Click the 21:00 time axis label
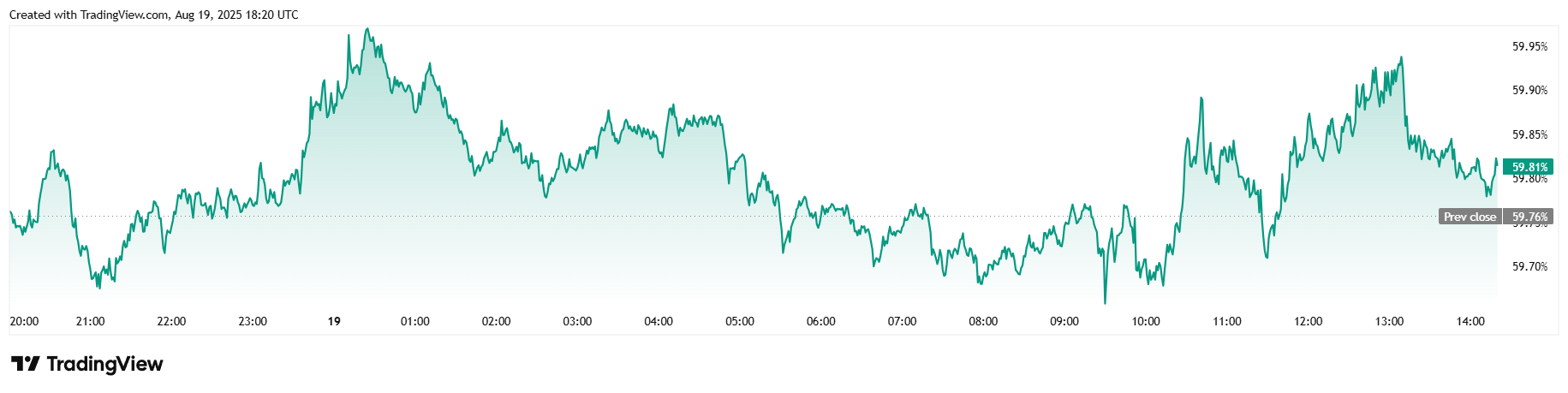 90,321
